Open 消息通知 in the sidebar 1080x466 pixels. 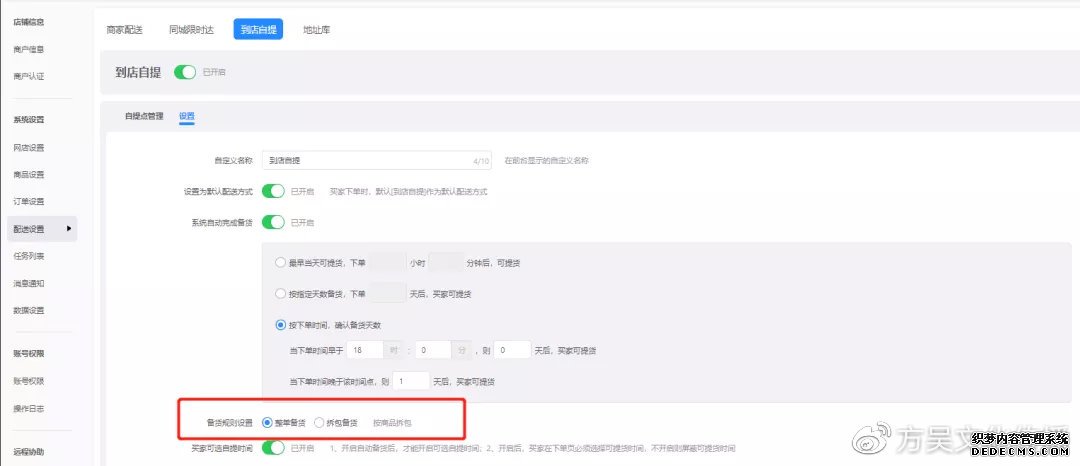[29, 283]
